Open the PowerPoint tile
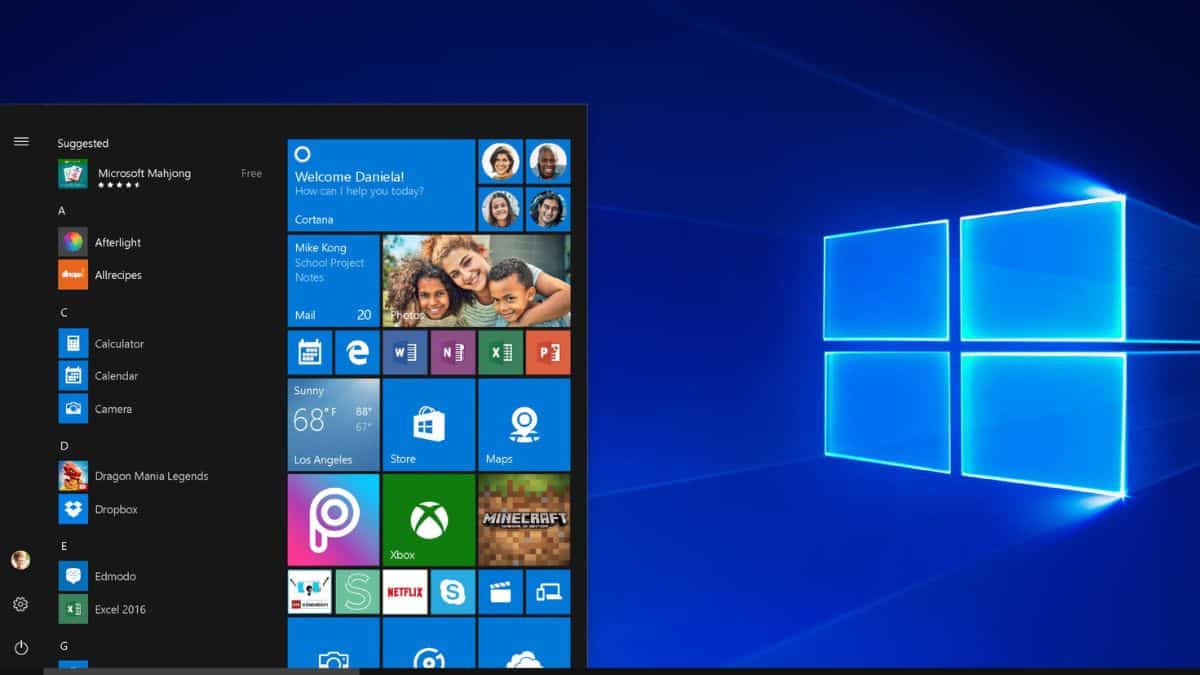 (x=548, y=352)
